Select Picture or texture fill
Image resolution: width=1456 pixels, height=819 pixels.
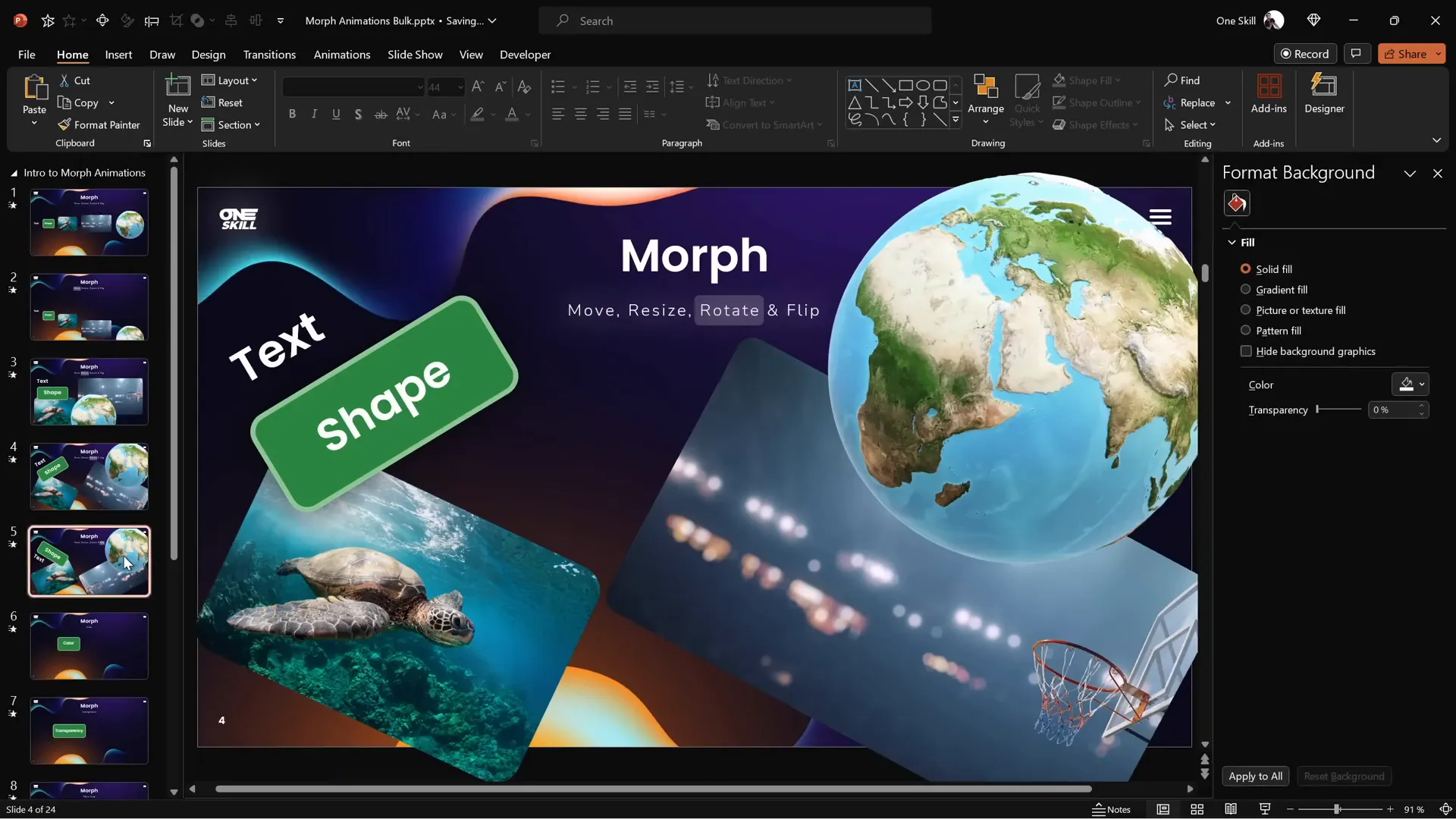[x=1293, y=310]
